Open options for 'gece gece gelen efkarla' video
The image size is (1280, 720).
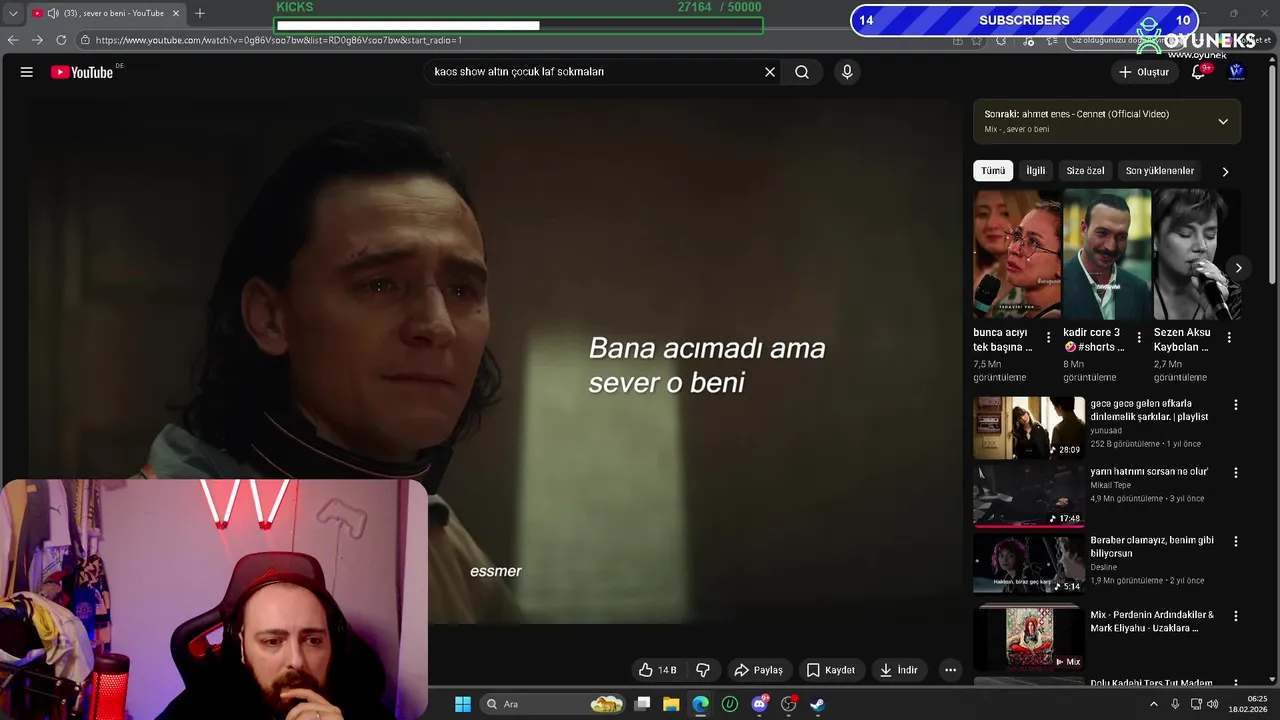(1236, 405)
